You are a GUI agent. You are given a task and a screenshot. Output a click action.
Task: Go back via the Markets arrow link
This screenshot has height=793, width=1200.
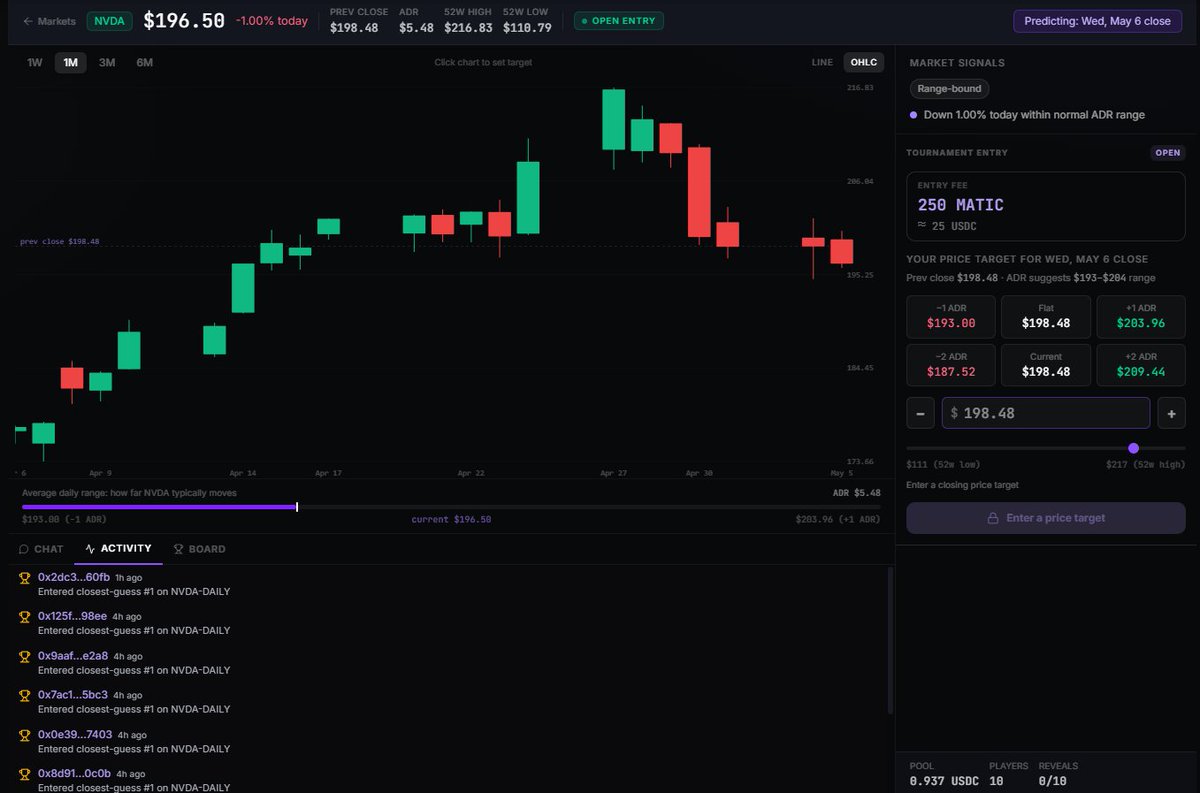pyautogui.click(x=49, y=21)
